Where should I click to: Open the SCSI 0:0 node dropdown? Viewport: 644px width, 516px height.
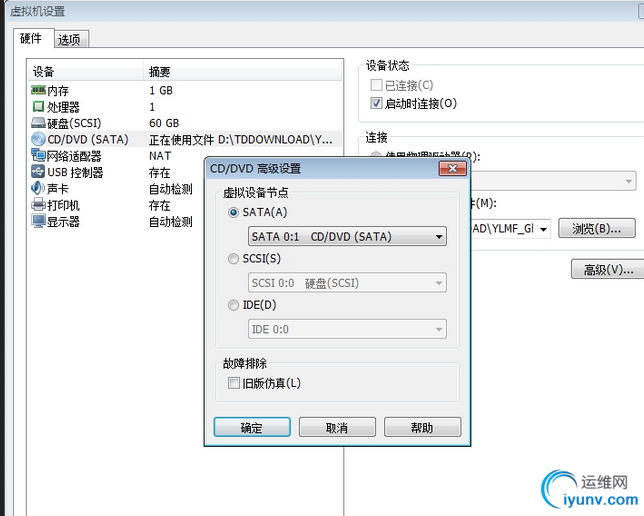click(x=347, y=283)
